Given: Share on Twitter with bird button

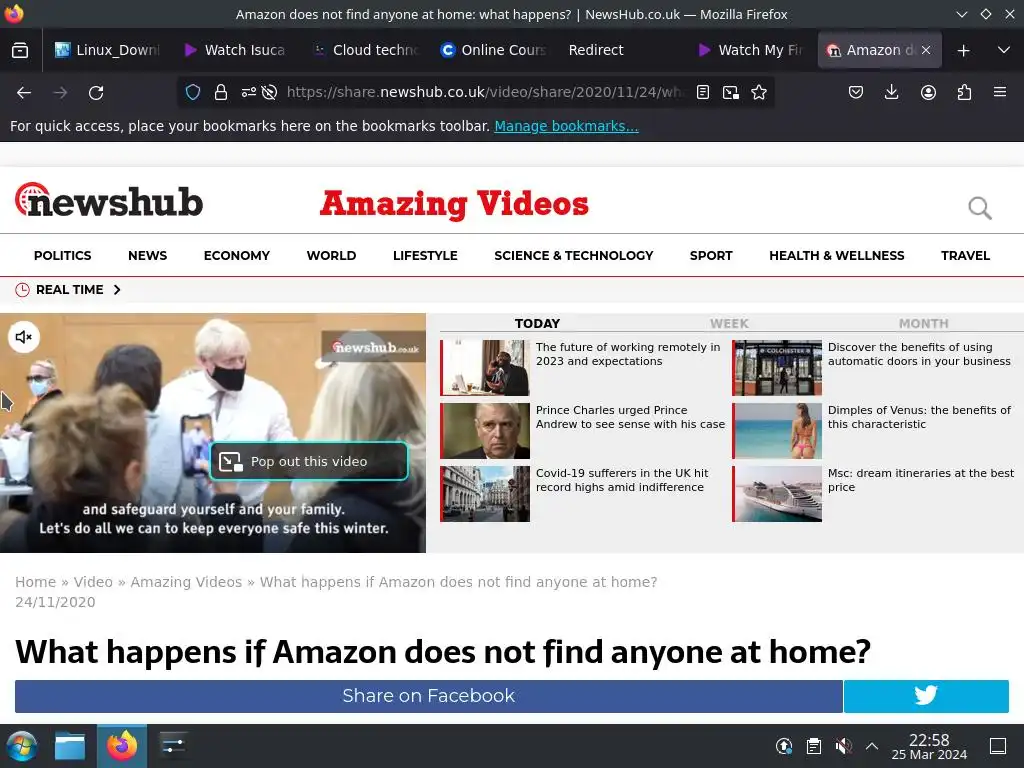Looking at the screenshot, I should point(926,696).
